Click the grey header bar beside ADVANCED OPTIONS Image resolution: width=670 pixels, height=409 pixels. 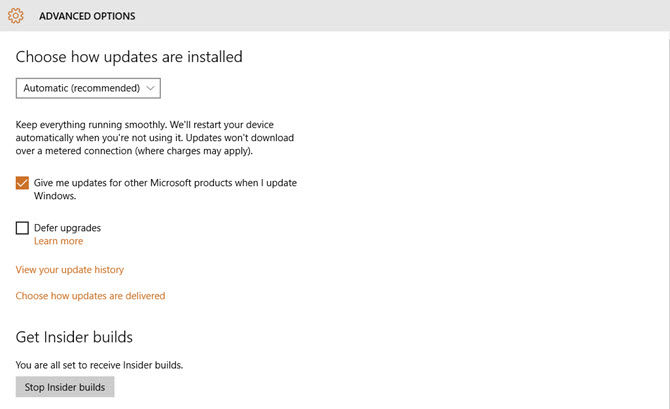click(400, 16)
